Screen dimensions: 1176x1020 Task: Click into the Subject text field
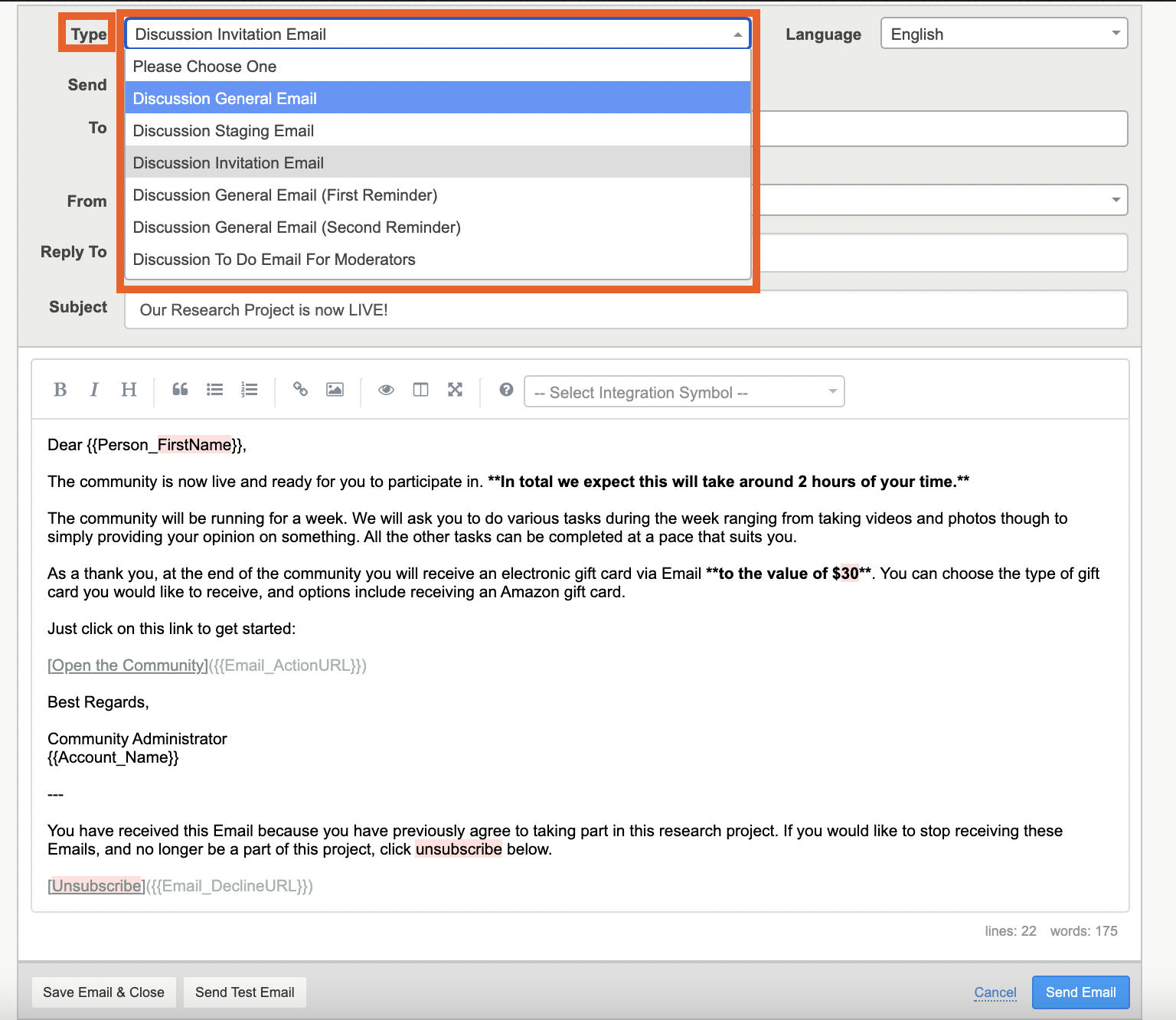click(625, 310)
